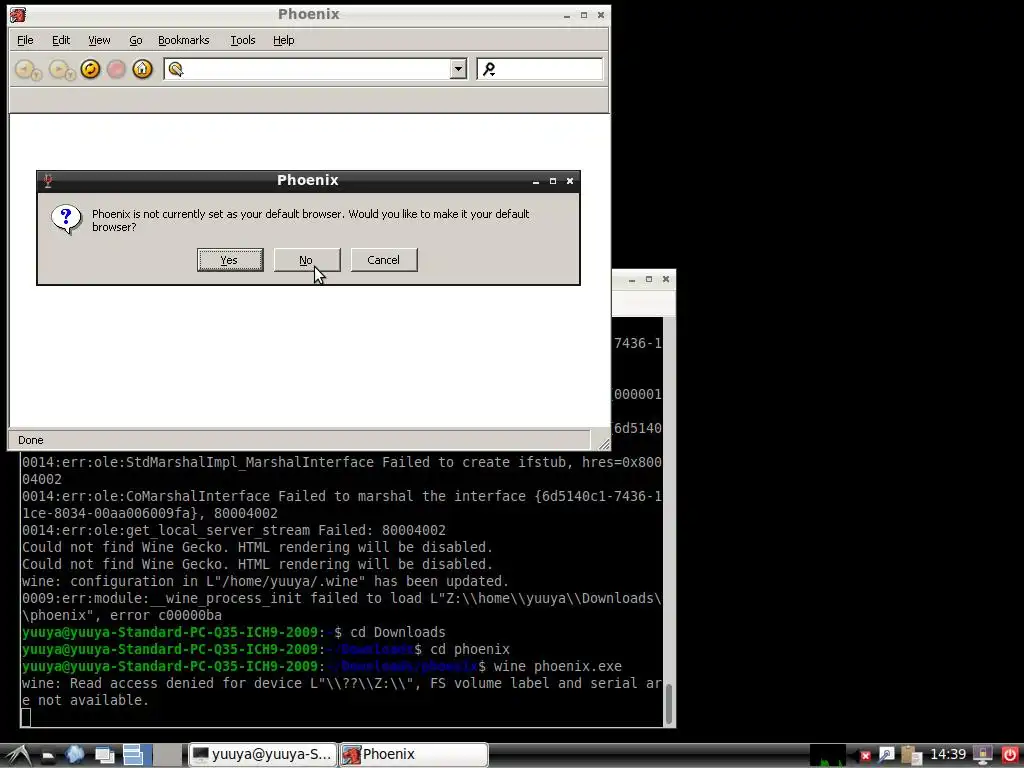Click the 'cd Downloads' command in terminal

398,633
